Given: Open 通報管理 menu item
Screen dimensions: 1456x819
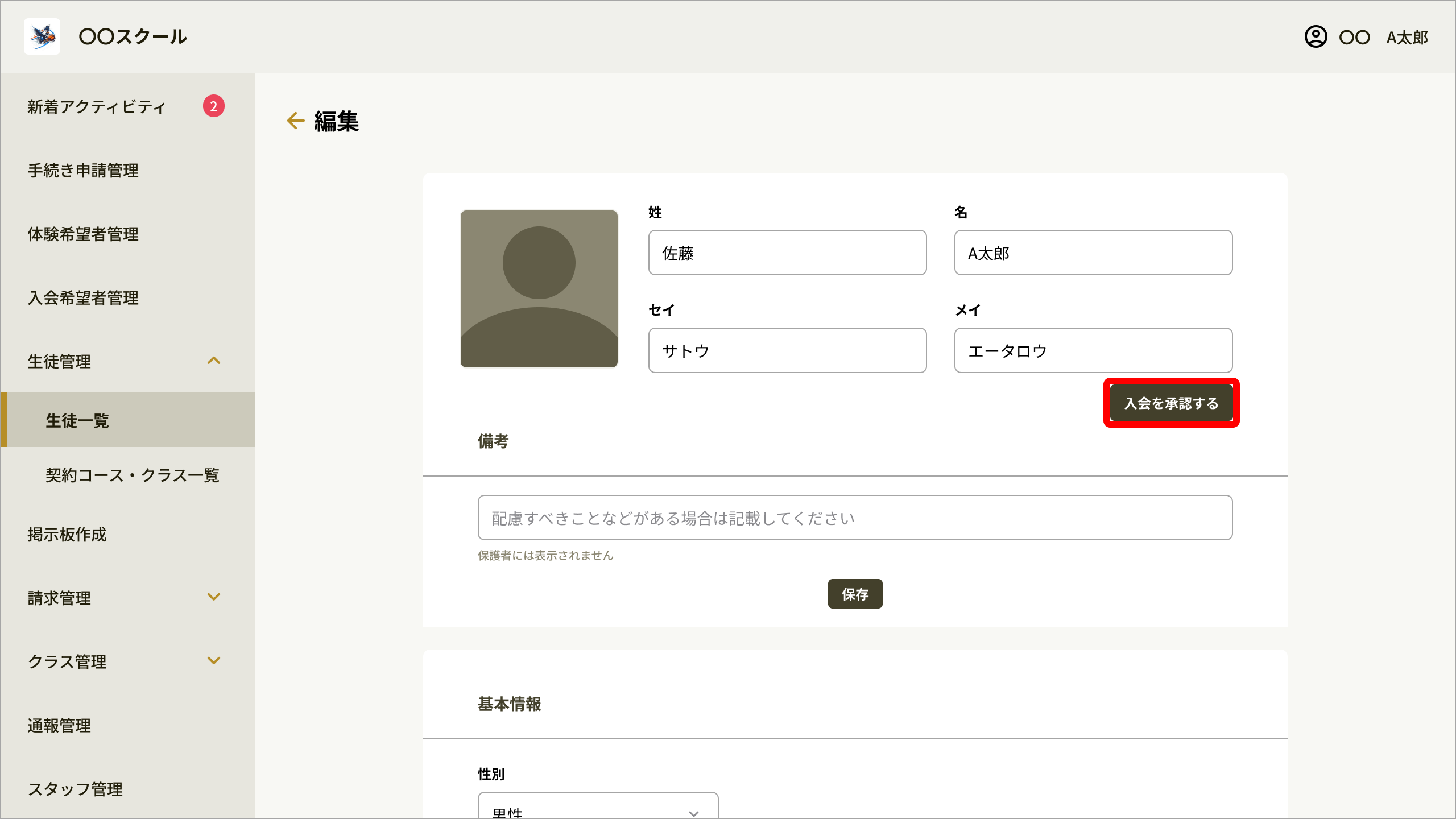Looking at the screenshot, I should point(127,725).
